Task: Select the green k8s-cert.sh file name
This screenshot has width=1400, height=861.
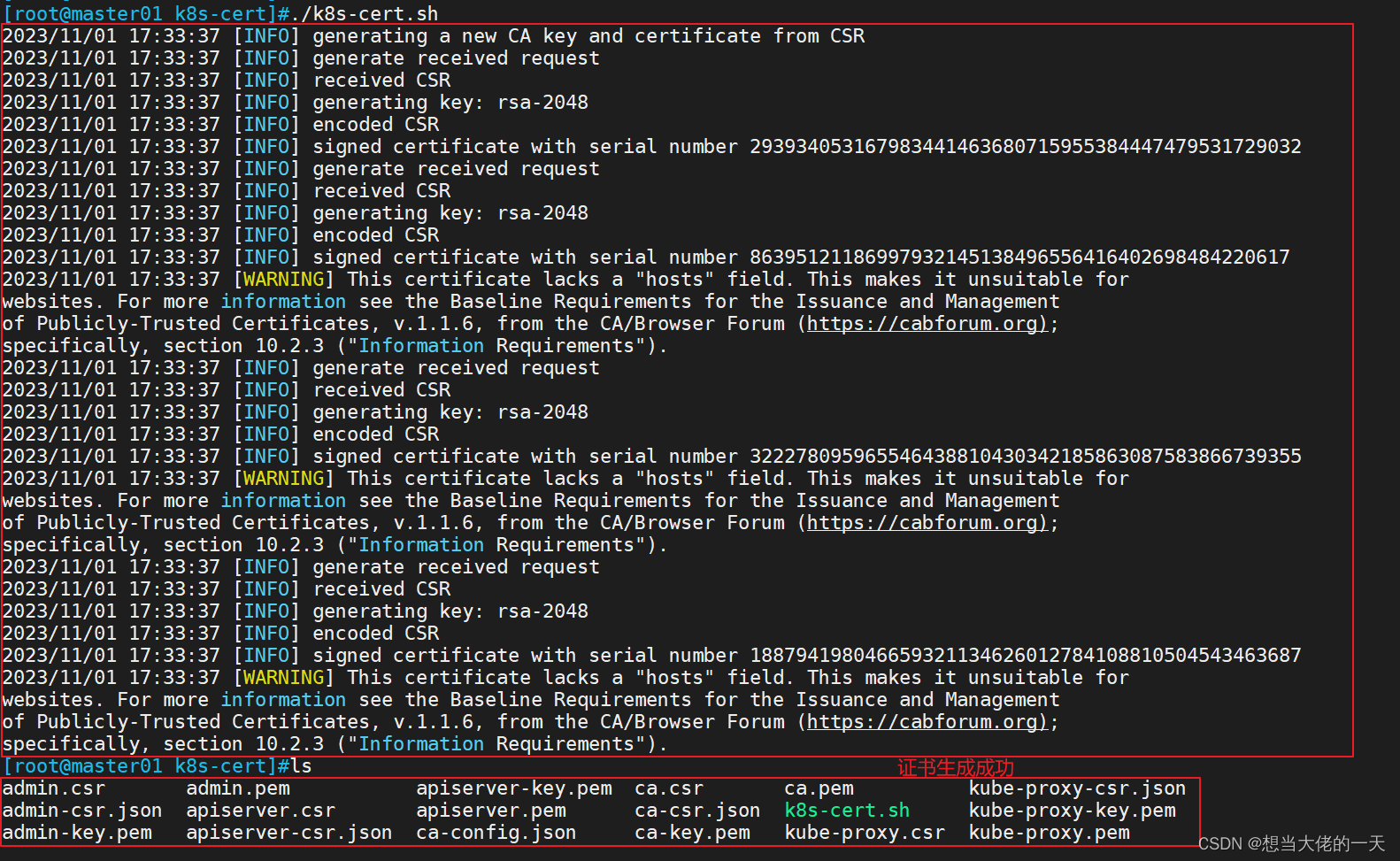Action: (848, 811)
